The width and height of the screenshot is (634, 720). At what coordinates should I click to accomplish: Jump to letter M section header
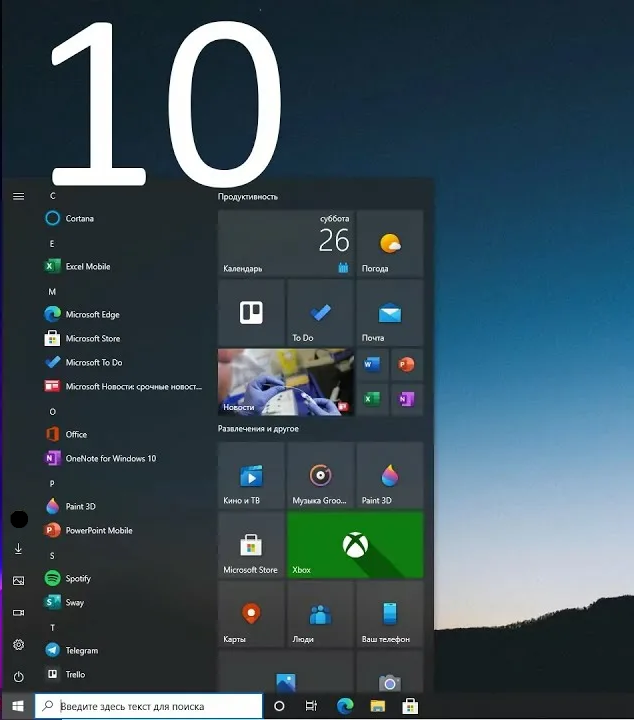click(x=52, y=292)
